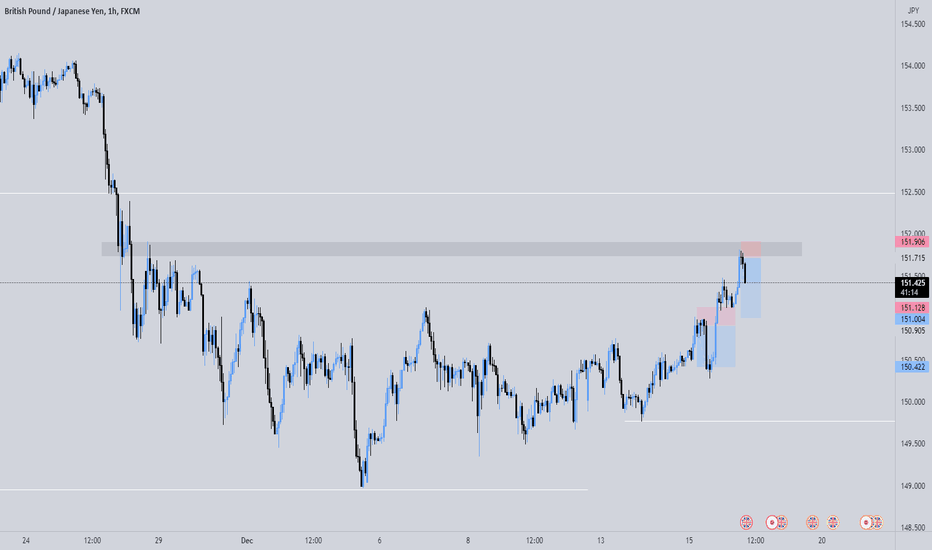Select the UK event icon right of date 20
932x550 pixels.
[x=833, y=523]
